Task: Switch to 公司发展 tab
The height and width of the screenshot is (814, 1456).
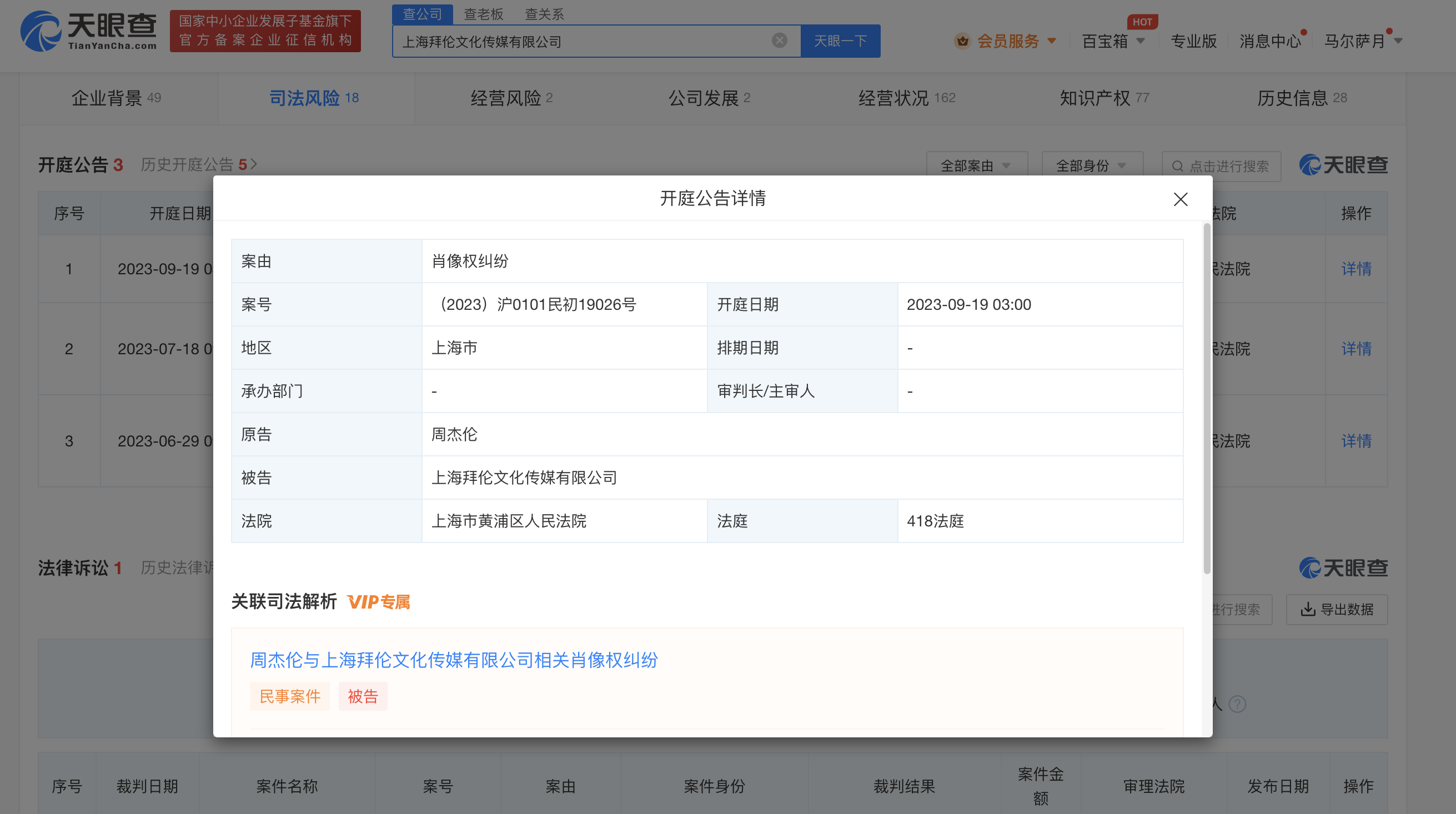Action: 709,98
